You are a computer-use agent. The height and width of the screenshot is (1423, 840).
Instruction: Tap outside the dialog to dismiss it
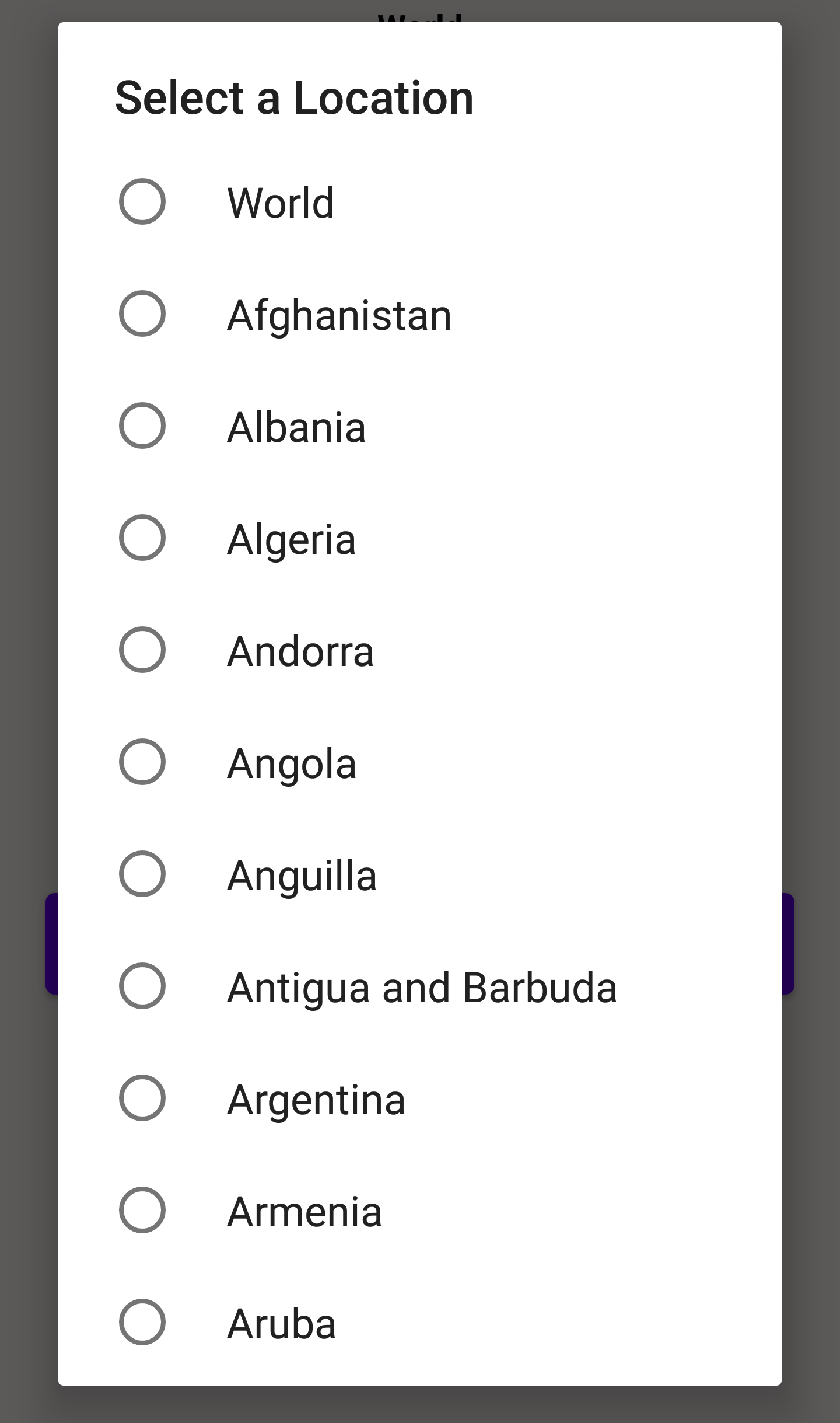point(26,700)
